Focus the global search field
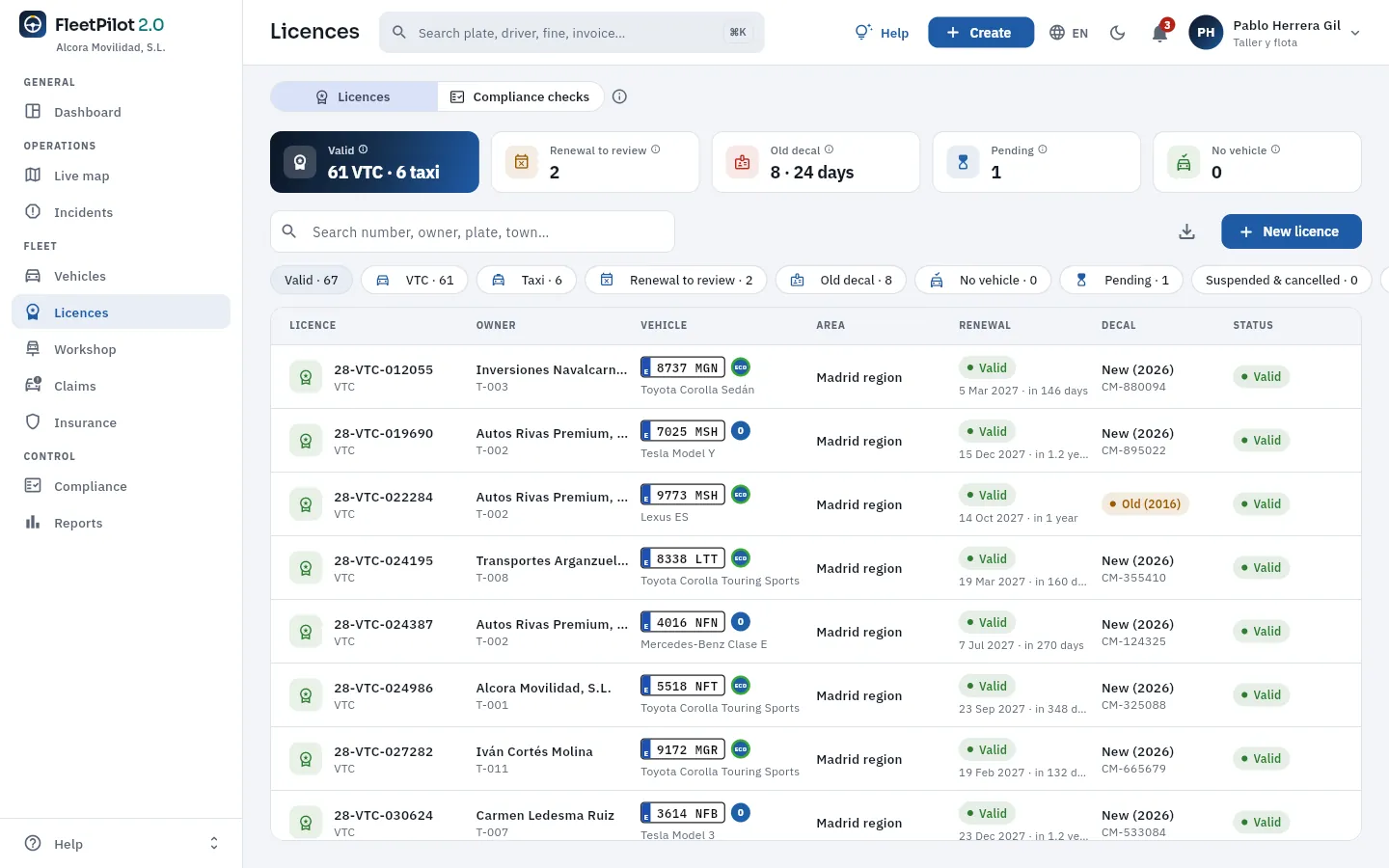Viewport: 1389px width, 868px height. pyautogui.click(x=572, y=33)
